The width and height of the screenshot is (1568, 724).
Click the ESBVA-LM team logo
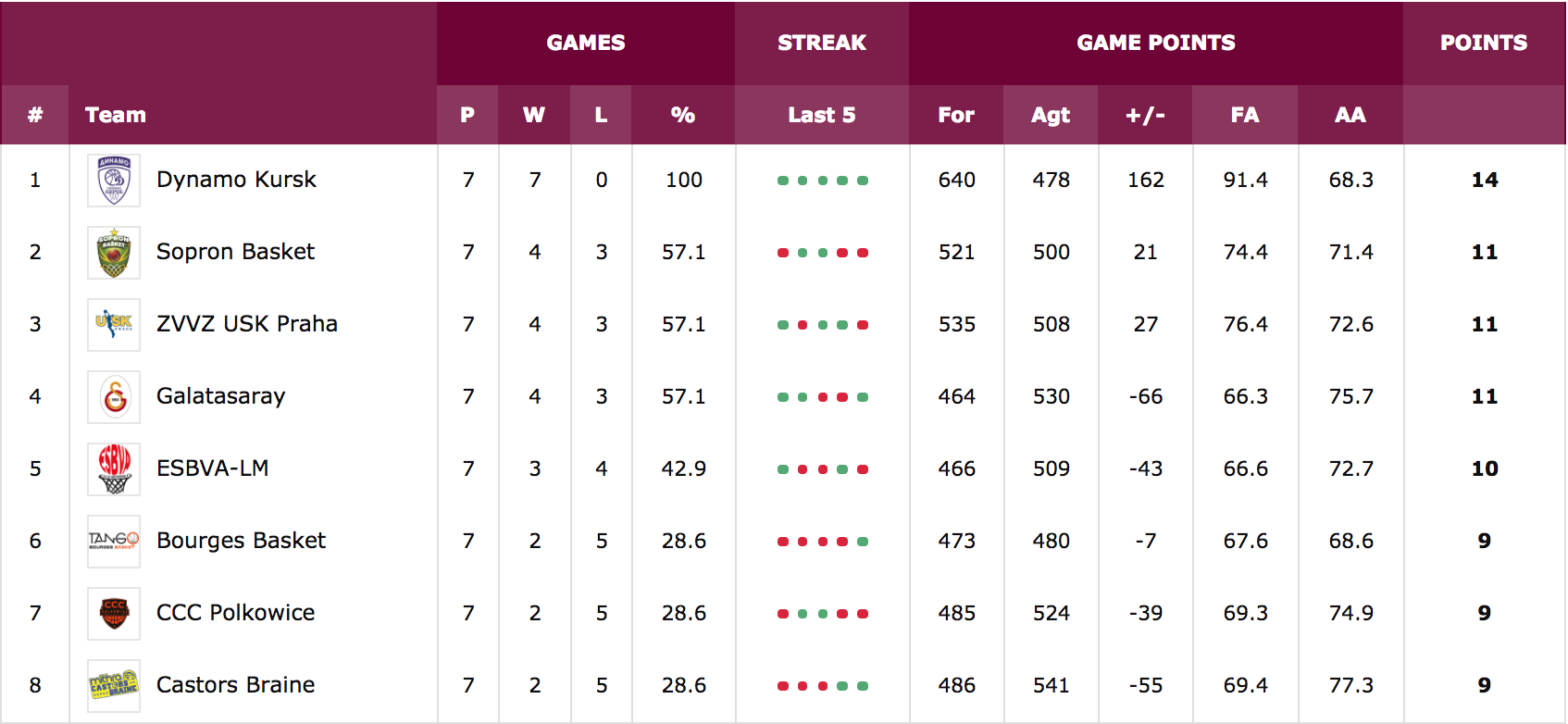point(114,469)
